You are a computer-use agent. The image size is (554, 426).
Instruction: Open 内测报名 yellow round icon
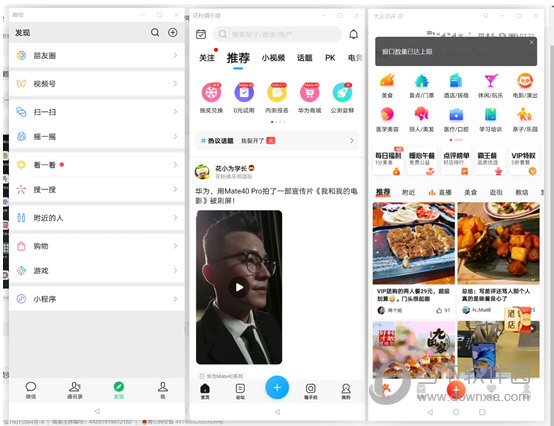pyautogui.click(x=277, y=93)
